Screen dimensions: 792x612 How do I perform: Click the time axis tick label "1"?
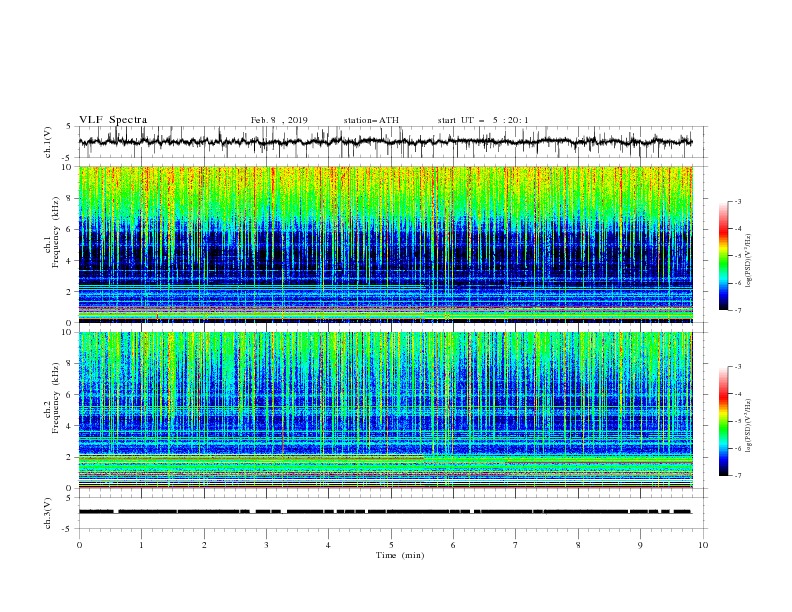pos(141,545)
